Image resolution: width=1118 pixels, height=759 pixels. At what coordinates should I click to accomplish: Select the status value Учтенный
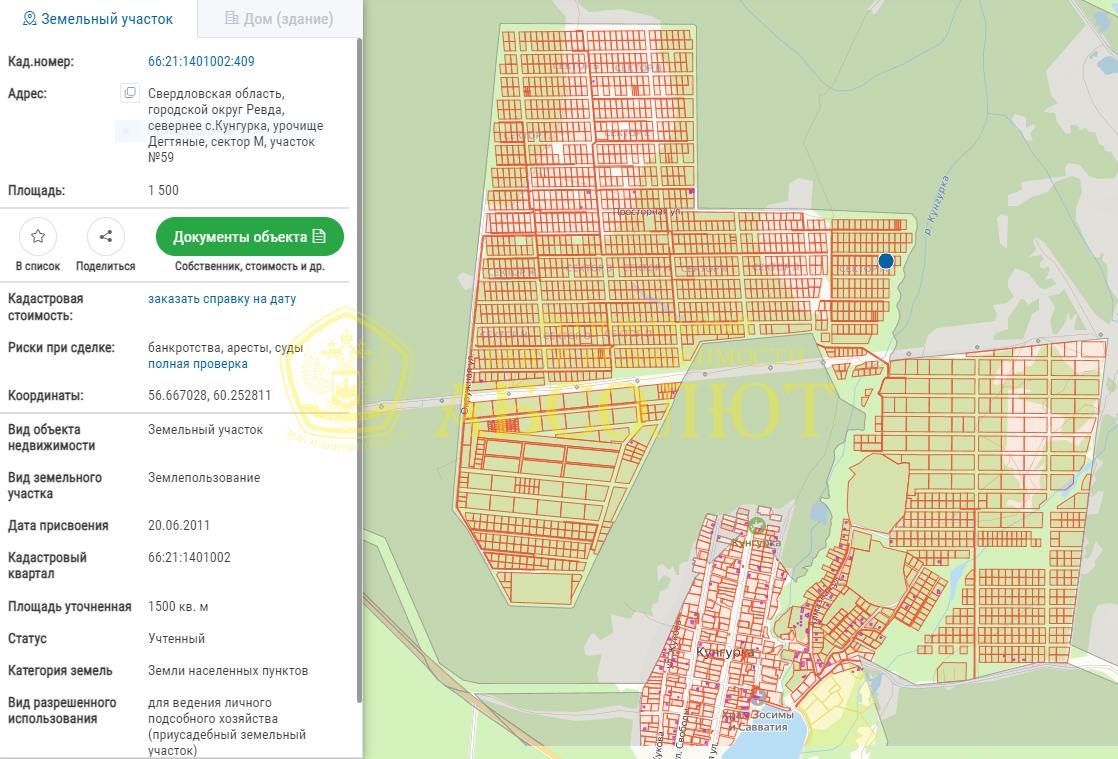(176, 639)
